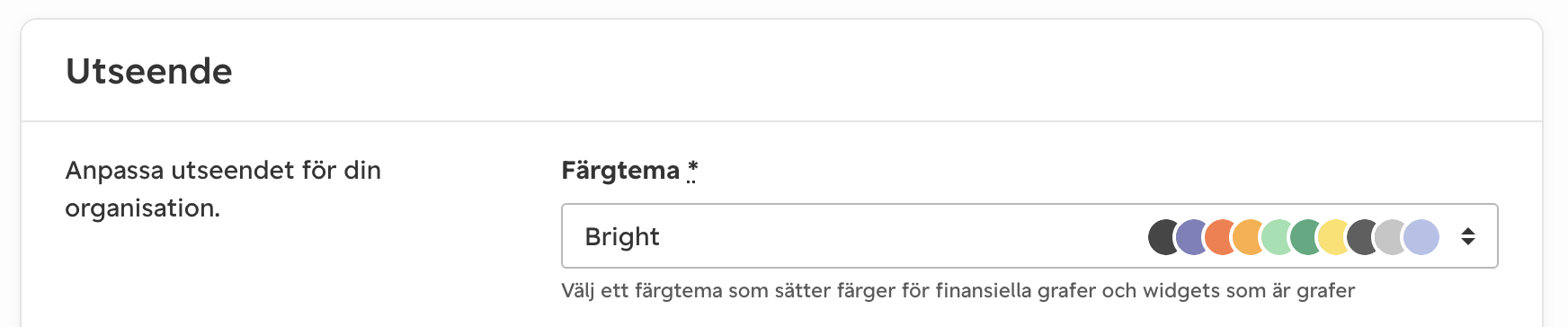The width and height of the screenshot is (1568, 327).
Task: Pick the purple color swatch
Action: tap(1191, 237)
